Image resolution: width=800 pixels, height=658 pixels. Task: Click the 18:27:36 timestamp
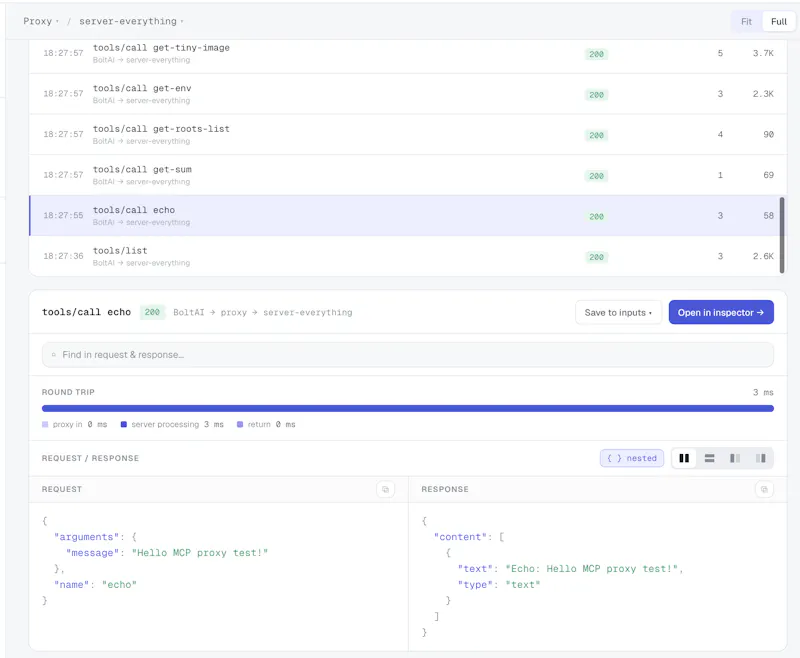pos(63,256)
